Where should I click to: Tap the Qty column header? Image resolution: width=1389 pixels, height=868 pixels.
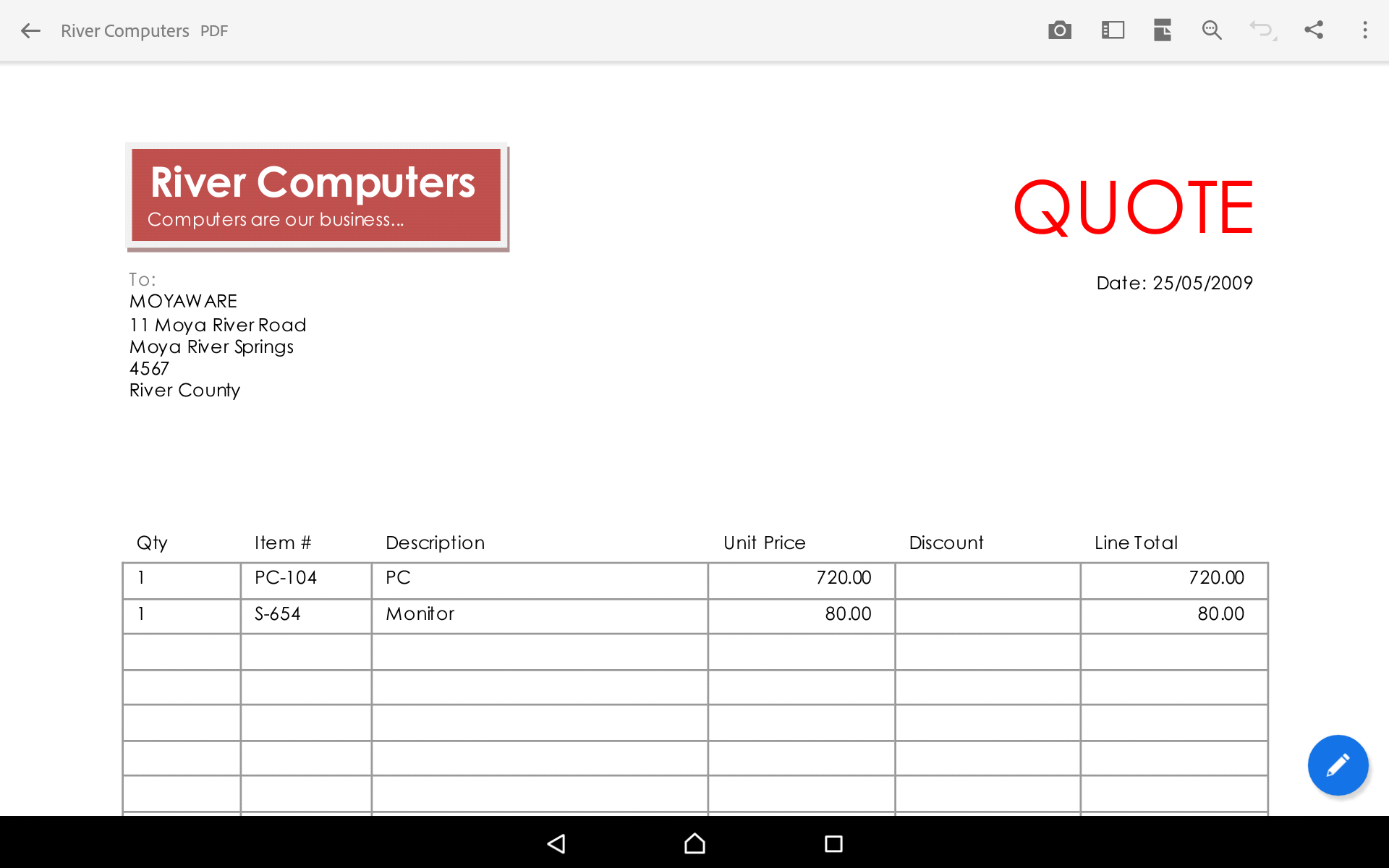coord(152,543)
